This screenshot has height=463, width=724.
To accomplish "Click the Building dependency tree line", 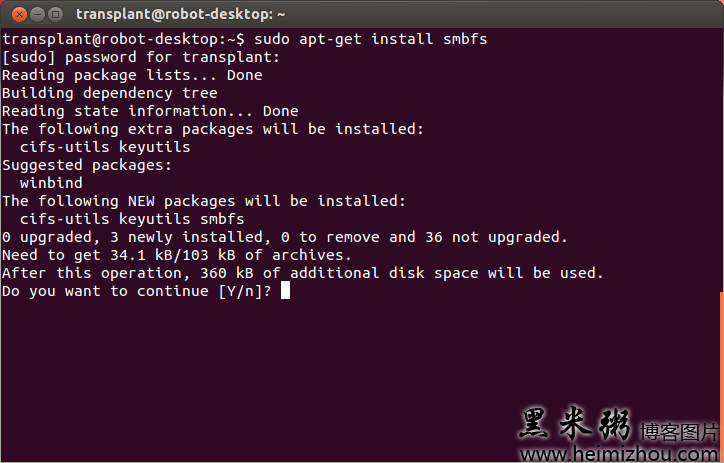I will click(109, 93).
